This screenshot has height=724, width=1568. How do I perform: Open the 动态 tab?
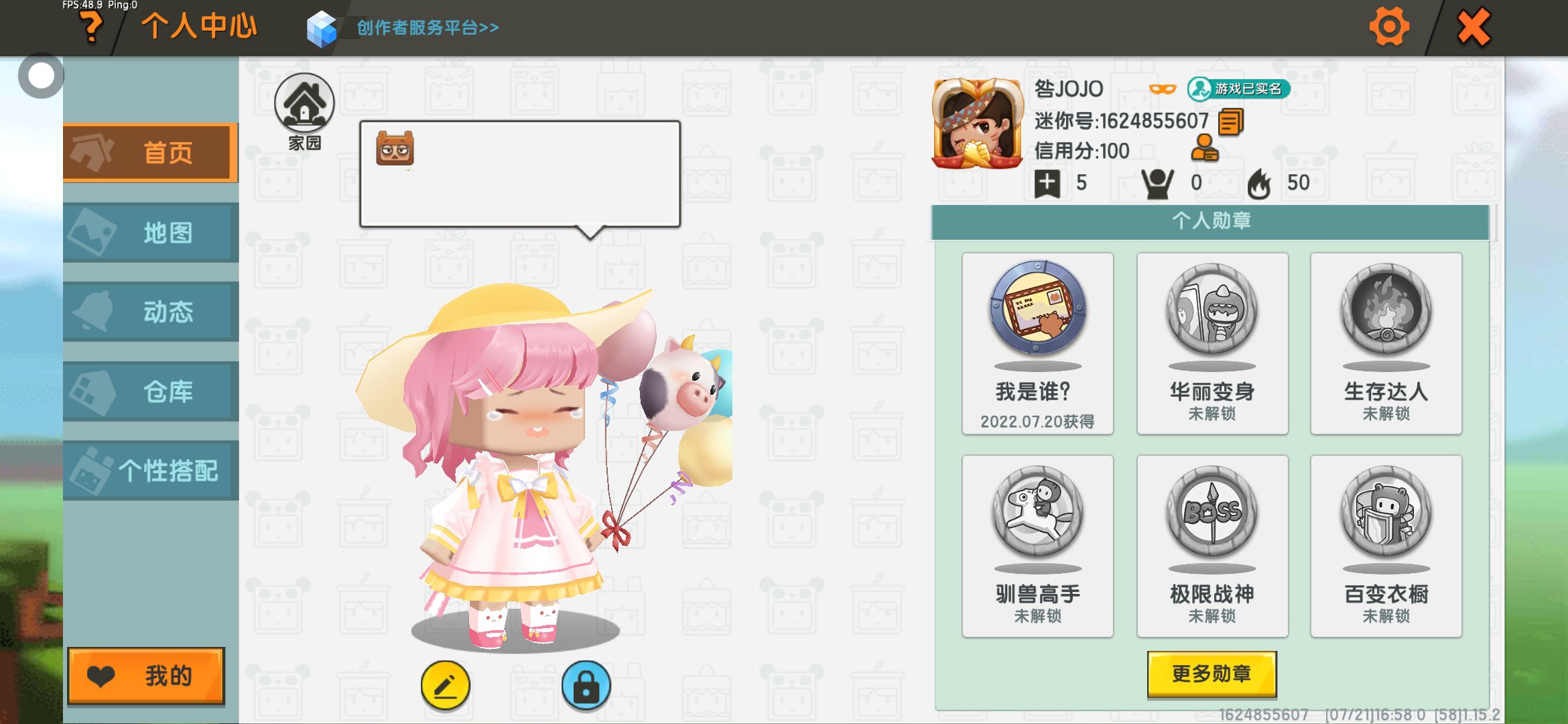pyautogui.click(x=150, y=312)
